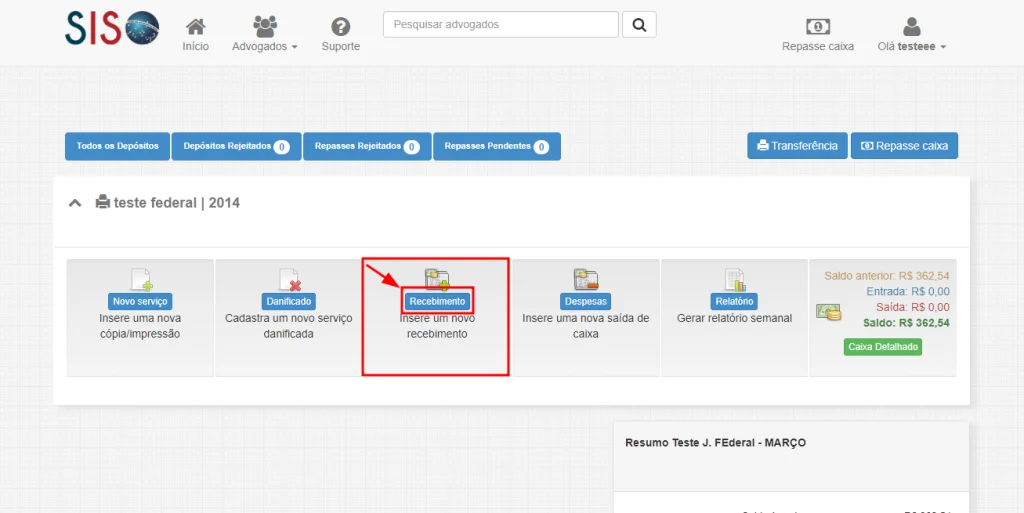Click the Despesas button

(x=586, y=302)
